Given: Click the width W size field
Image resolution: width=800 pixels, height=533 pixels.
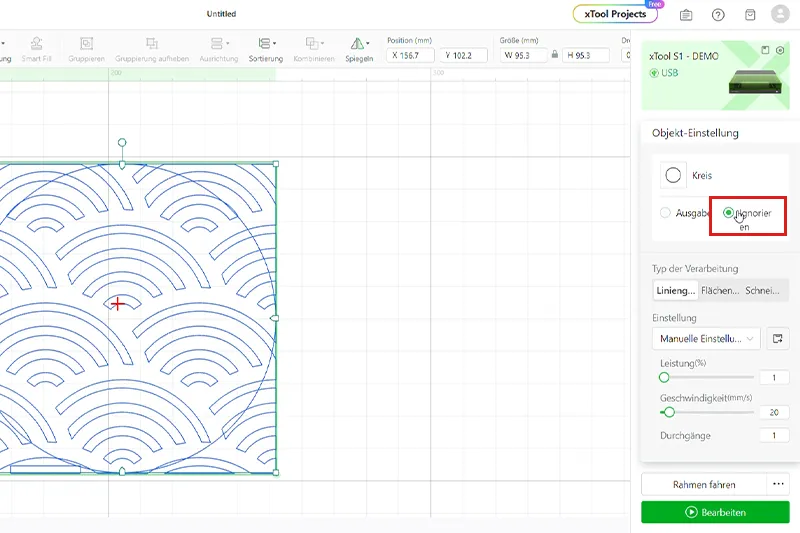Looking at the screenshot, I should coord(523,55).
